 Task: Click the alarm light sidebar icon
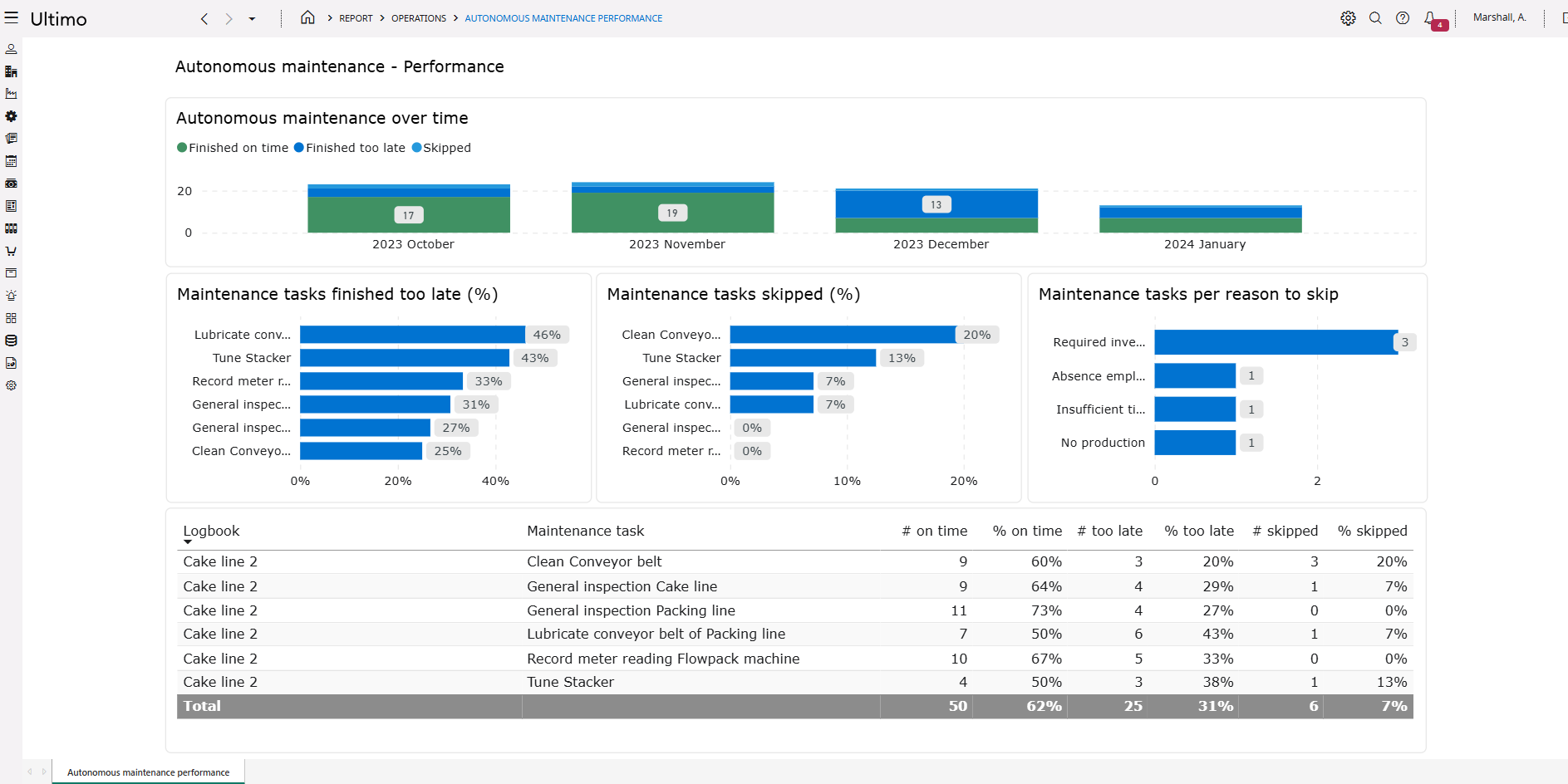pyautogui.click(x=11, y=296)
